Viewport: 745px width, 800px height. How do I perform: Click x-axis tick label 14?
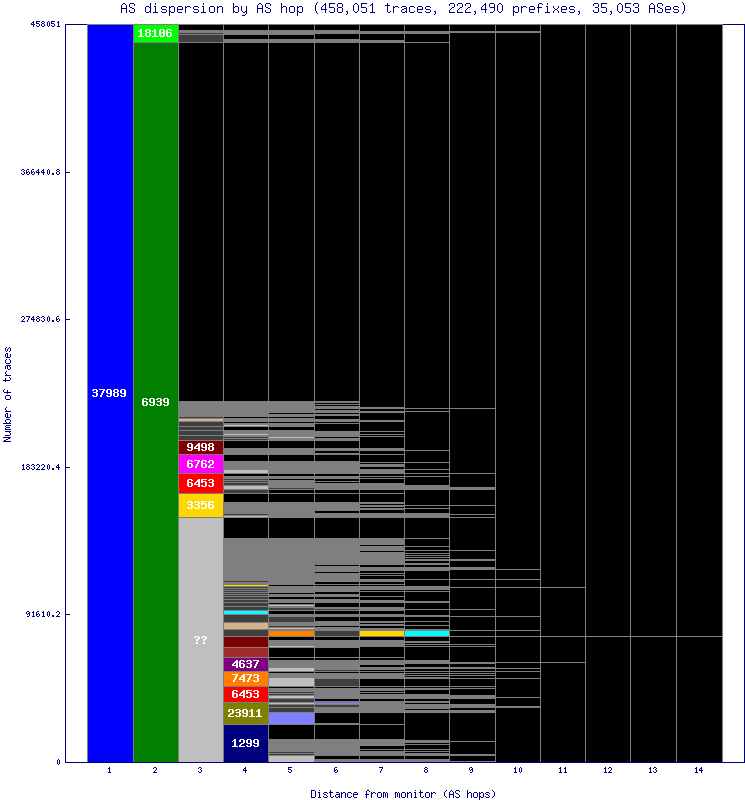[698, 771]
